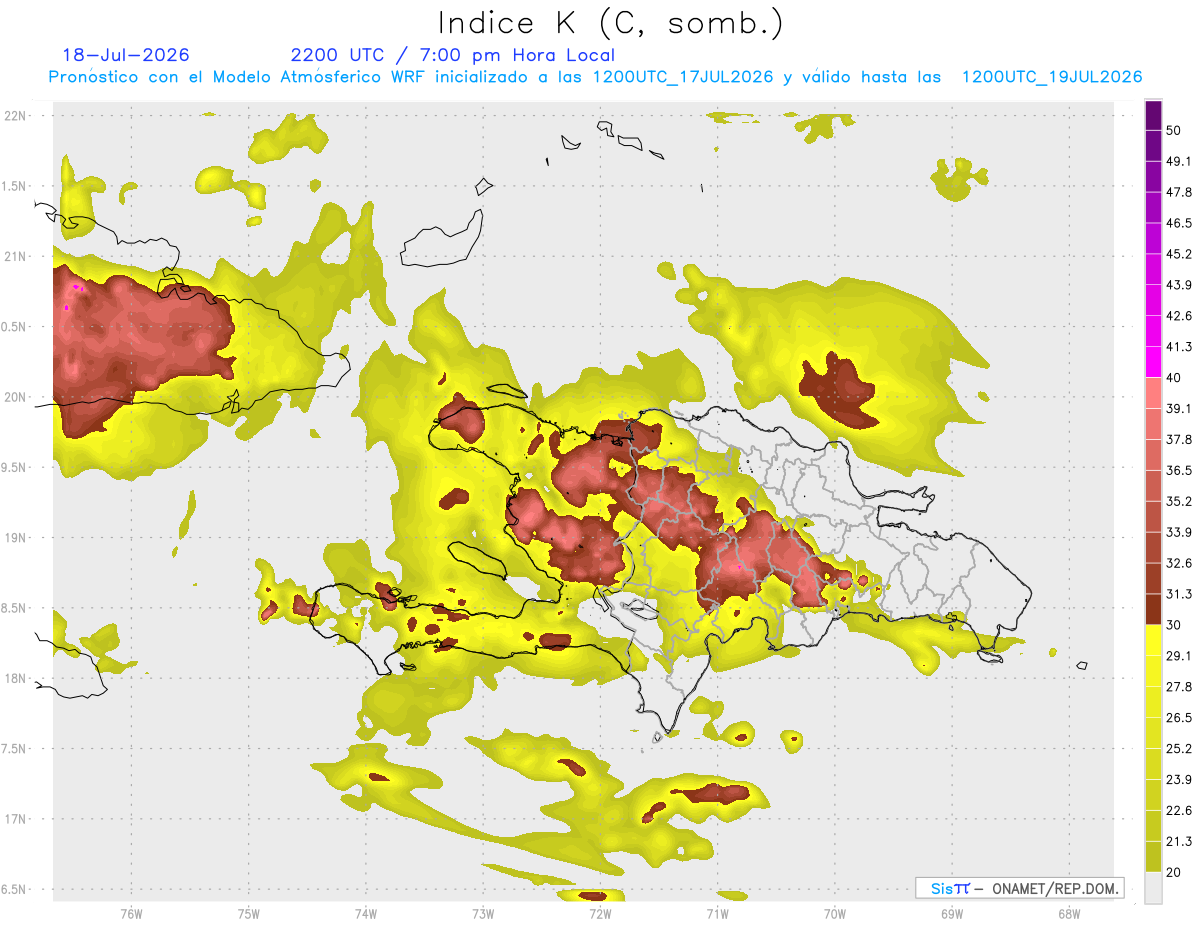Click the magenta color band between 40 and 41.3

(x=1153, y=362)
